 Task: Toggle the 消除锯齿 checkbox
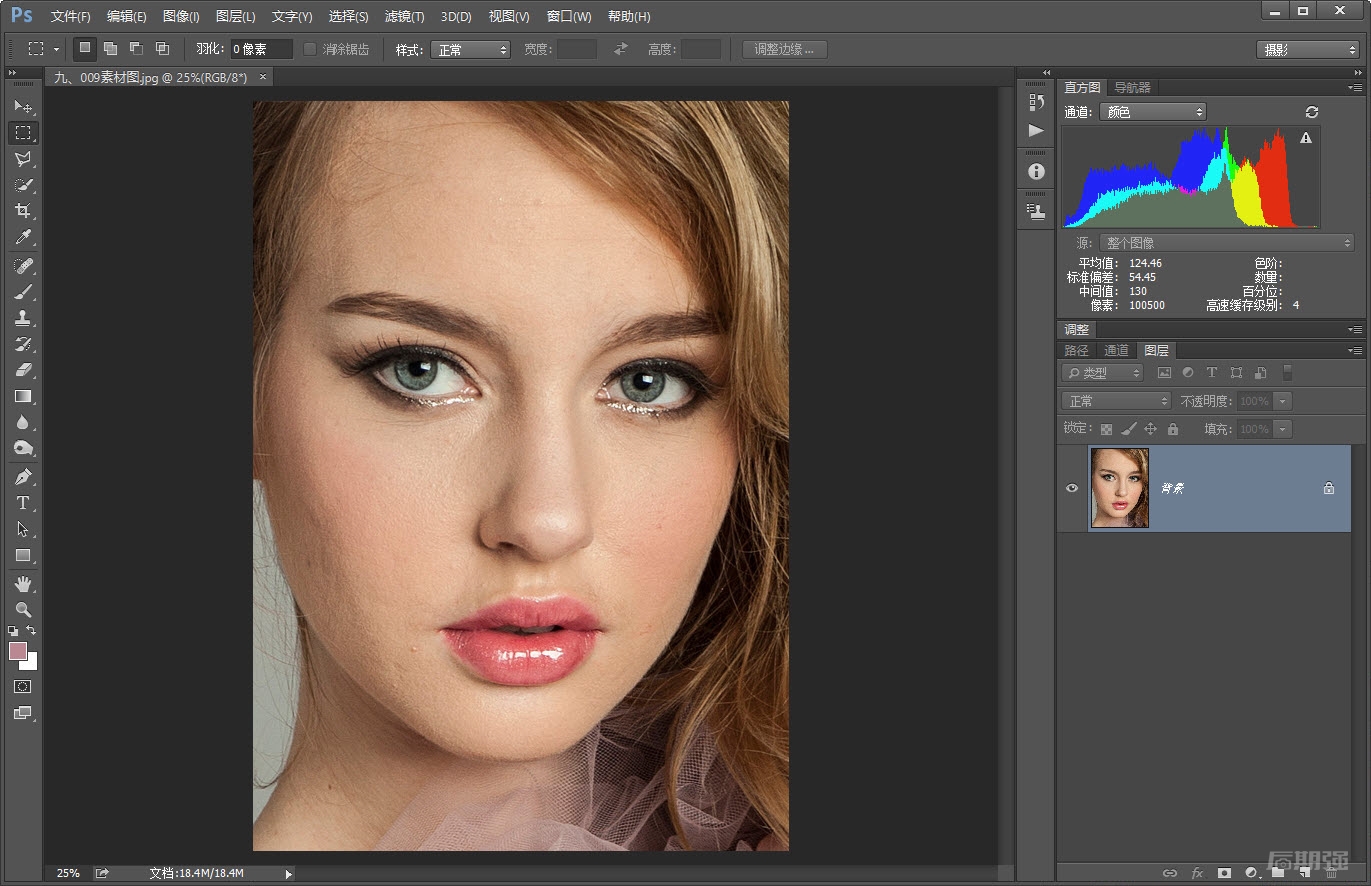310,49
